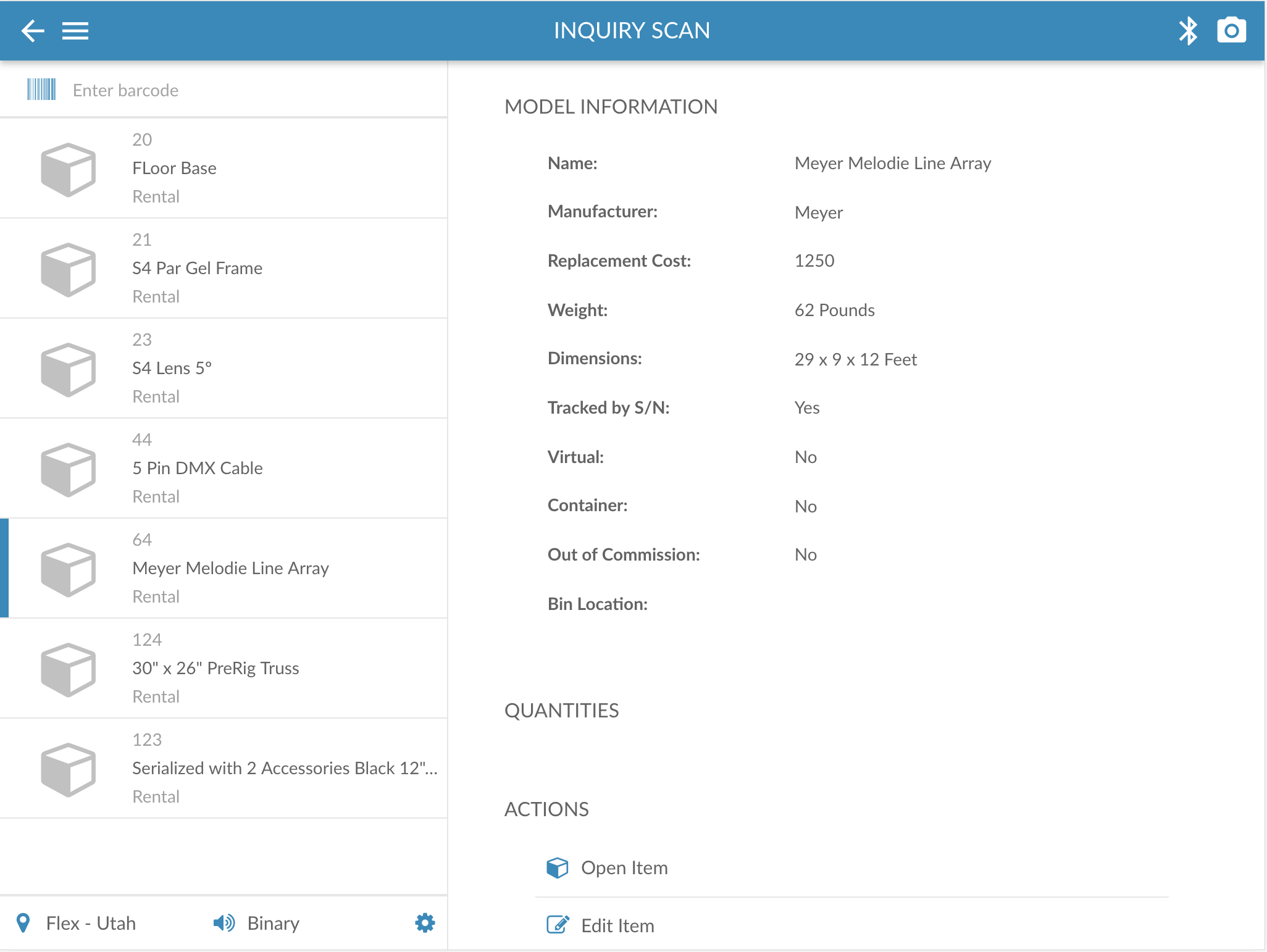
Task: Select Serialized with 2 Accessories item
Action: pos(224,768)
